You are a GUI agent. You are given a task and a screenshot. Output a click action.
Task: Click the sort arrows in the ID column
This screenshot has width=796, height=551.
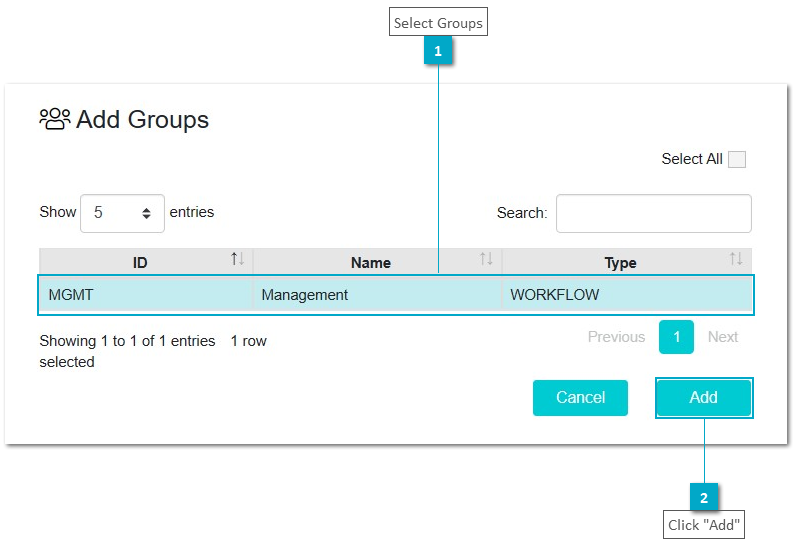coord(237,259)
